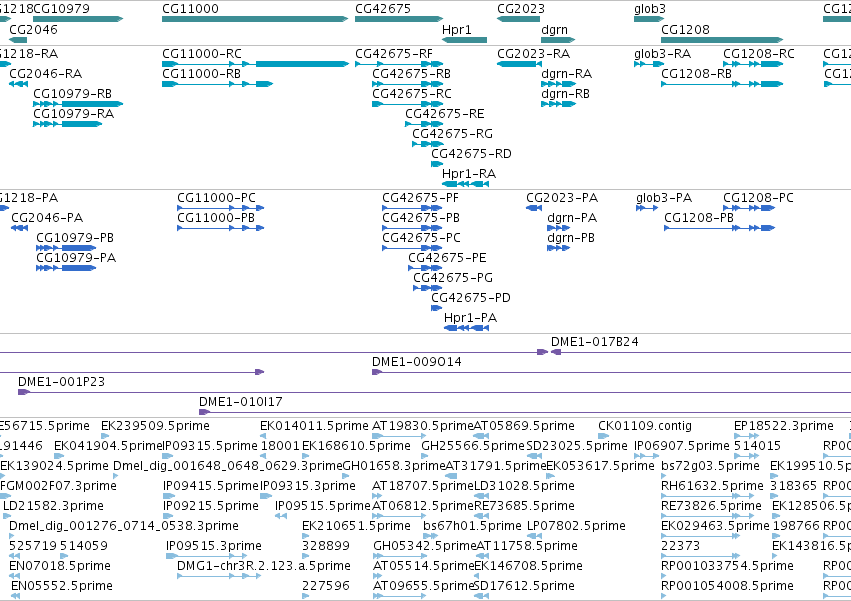
Task: Select protein label CG11000-PB
Action: [x=216, y=218]
